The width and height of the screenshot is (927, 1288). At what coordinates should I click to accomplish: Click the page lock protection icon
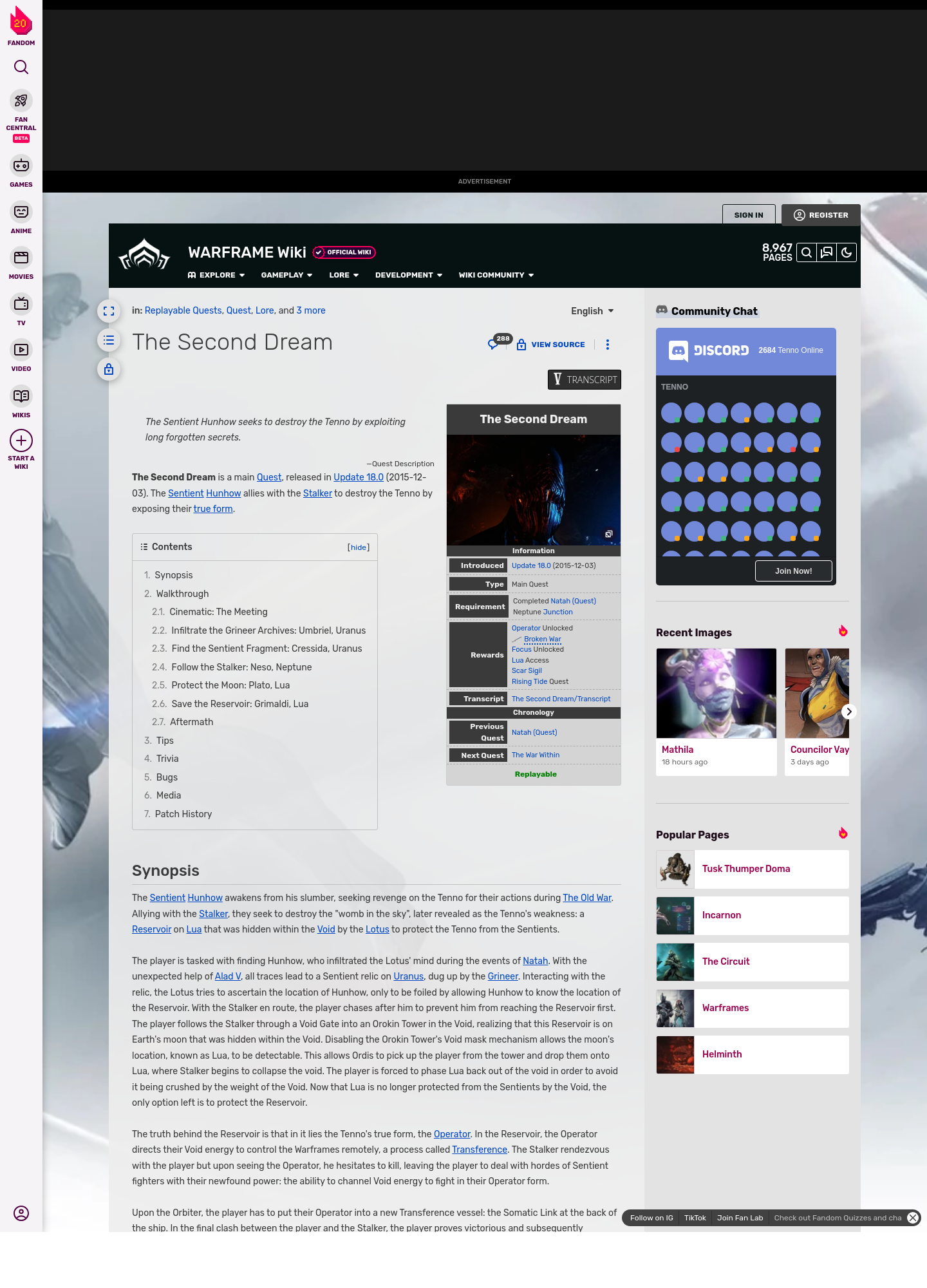(x=109, y=369)
